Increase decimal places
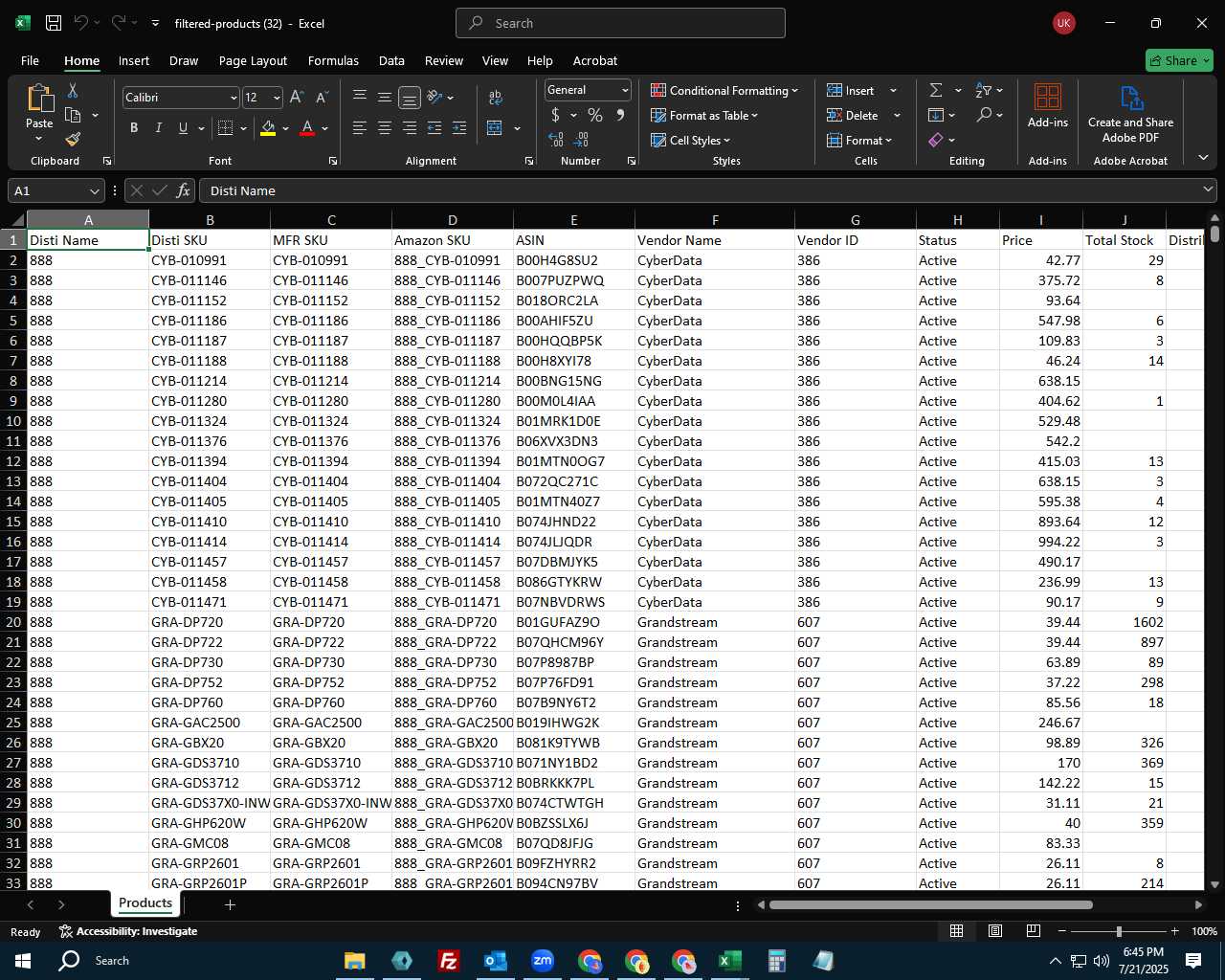Viewport: 1225px width, 980px height. tap(556, 140)
